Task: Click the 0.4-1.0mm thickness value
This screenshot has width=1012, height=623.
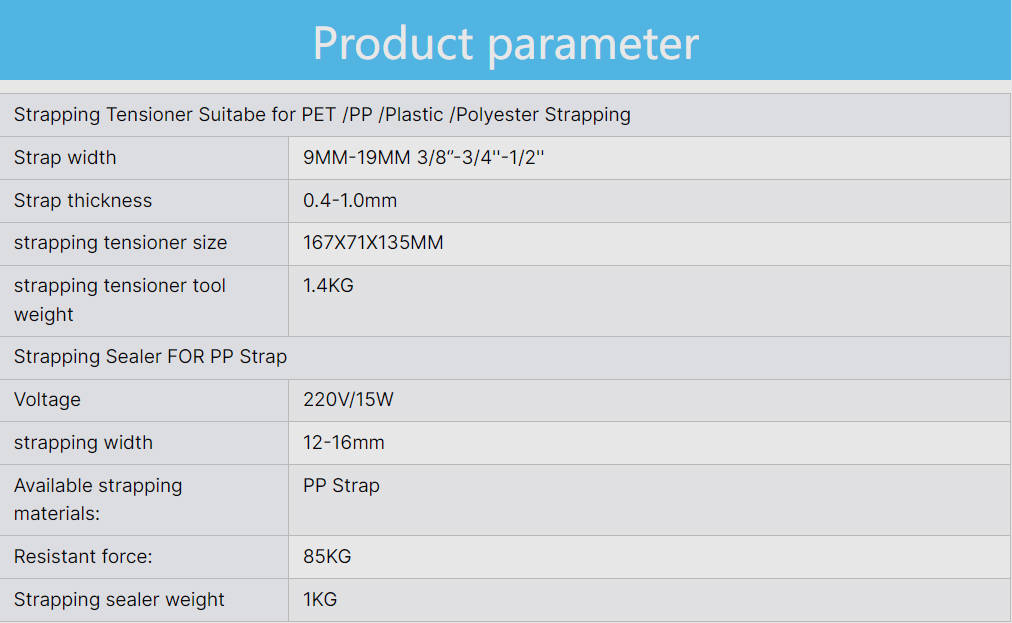Action: click(x=350, y=200)
